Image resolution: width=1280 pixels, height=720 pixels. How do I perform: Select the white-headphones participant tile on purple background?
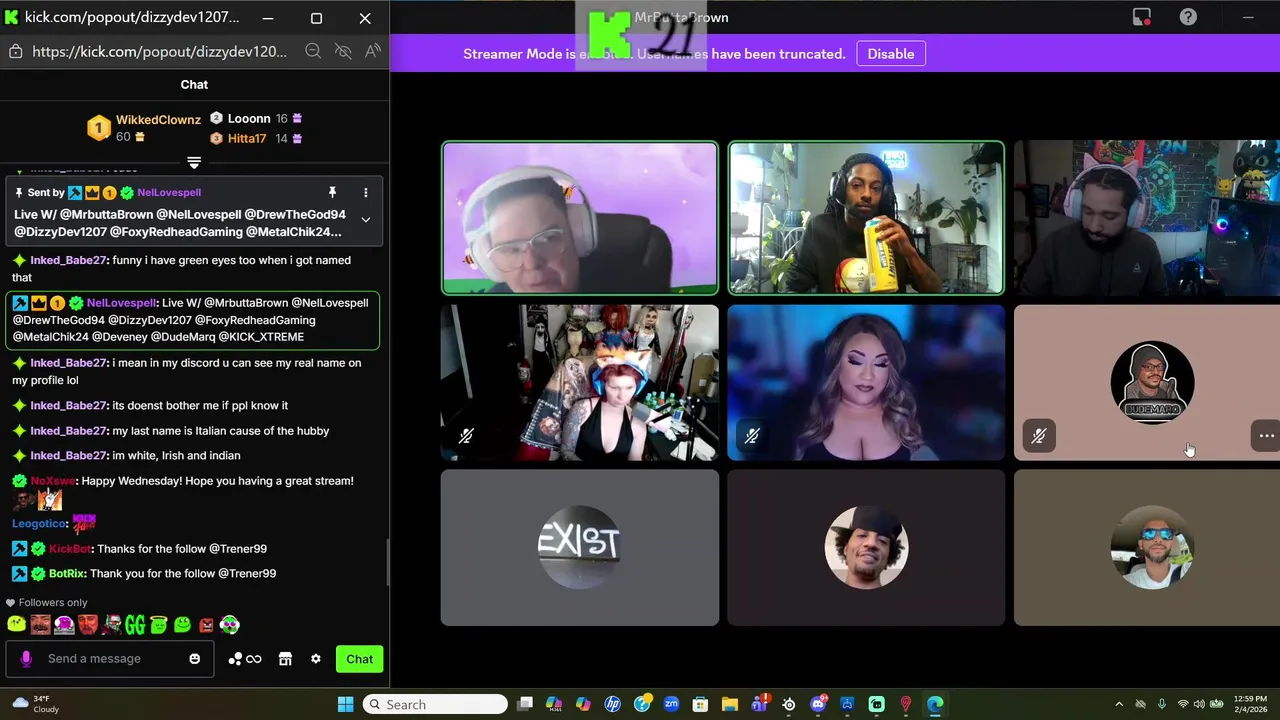(x=580, y=218)
